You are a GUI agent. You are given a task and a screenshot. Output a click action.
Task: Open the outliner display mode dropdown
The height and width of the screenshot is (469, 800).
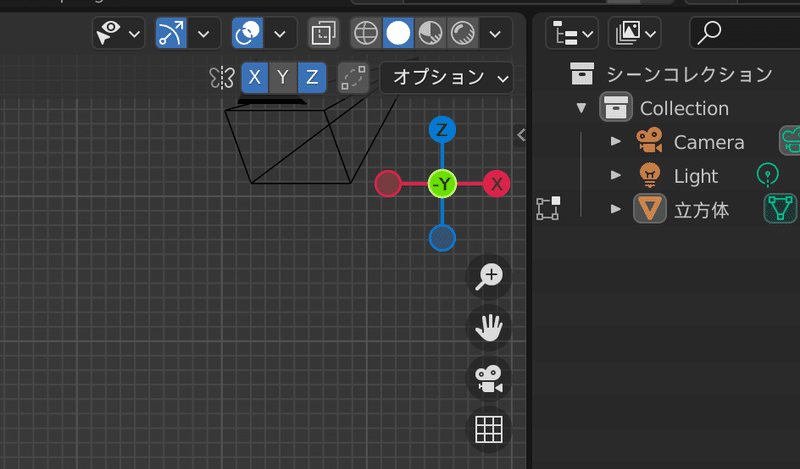coord(635,33)
